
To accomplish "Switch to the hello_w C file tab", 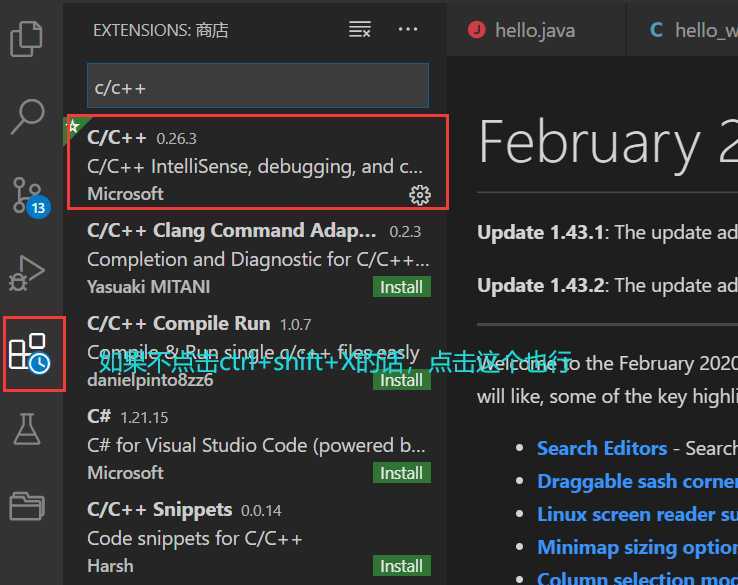I will point(682,30).
